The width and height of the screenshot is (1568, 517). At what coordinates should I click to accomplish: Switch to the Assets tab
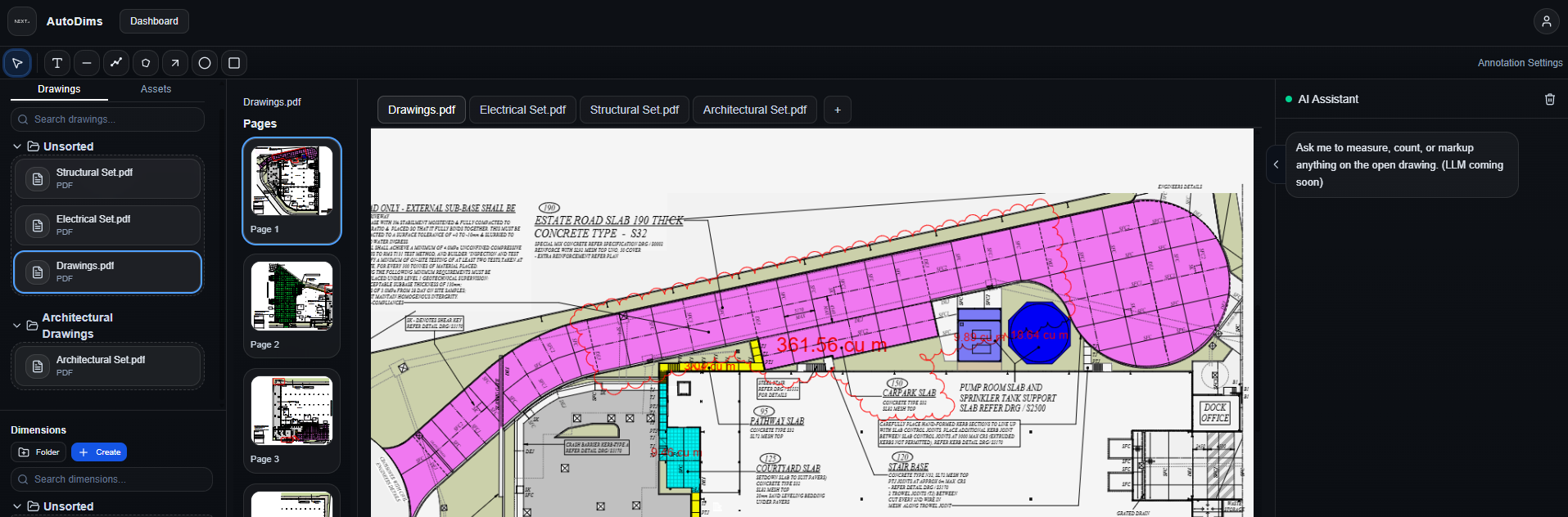click(x=156, y=89)
